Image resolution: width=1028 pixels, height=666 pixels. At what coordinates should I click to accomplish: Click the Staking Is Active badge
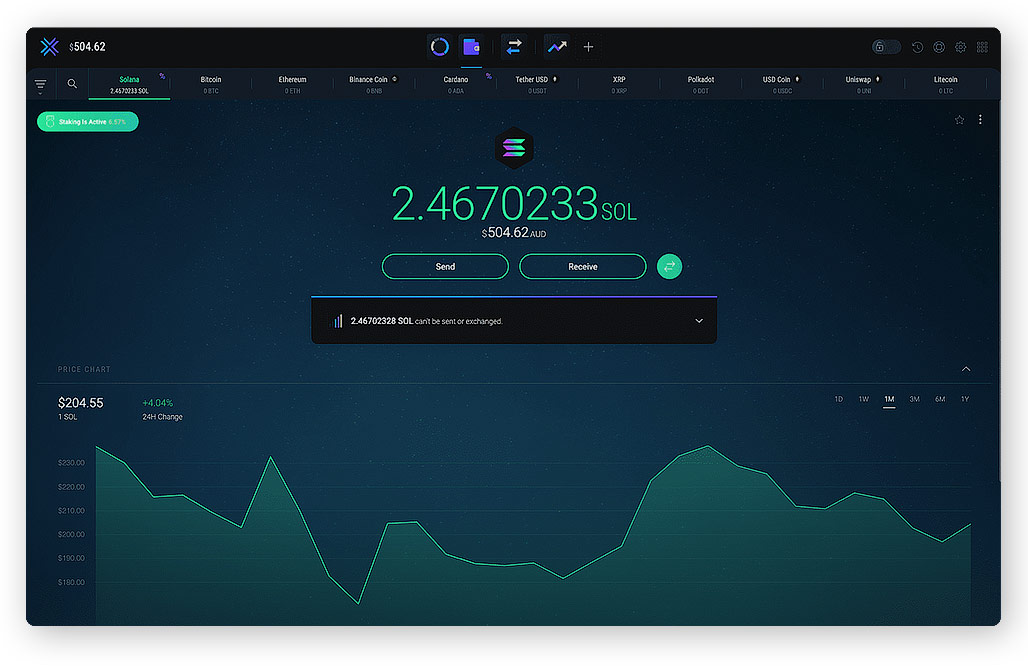(88, 121)
